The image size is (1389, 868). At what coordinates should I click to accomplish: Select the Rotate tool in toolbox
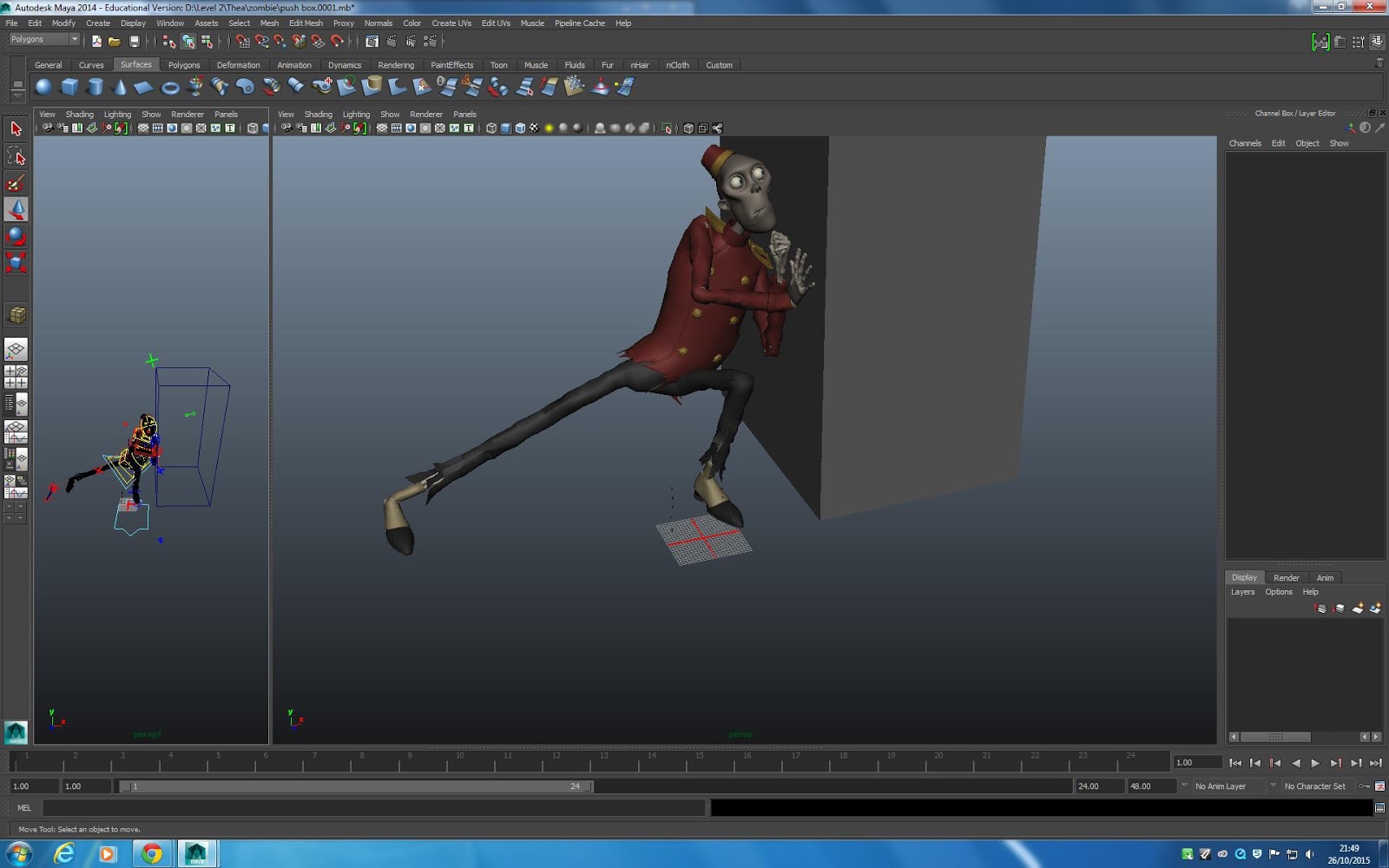pos(16,235)
